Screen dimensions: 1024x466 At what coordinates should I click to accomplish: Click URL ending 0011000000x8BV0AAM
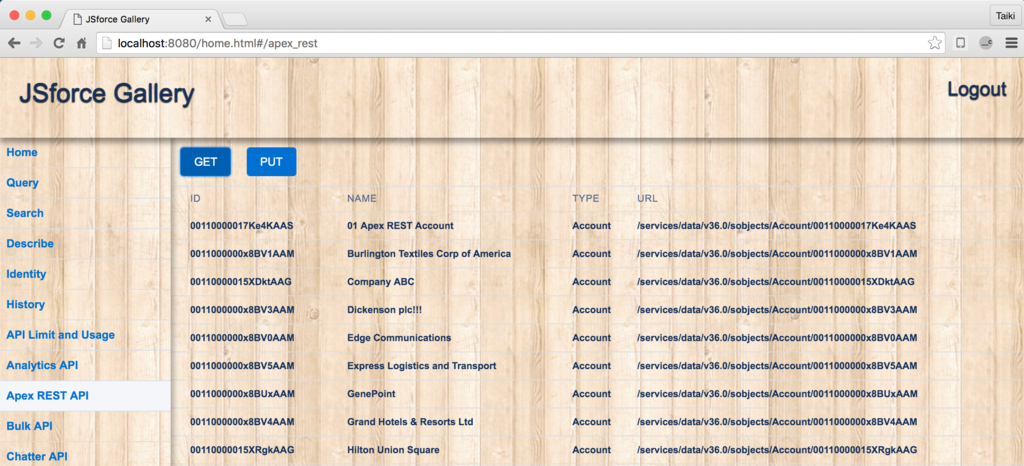pyautogui.click(x=777, y=338)
